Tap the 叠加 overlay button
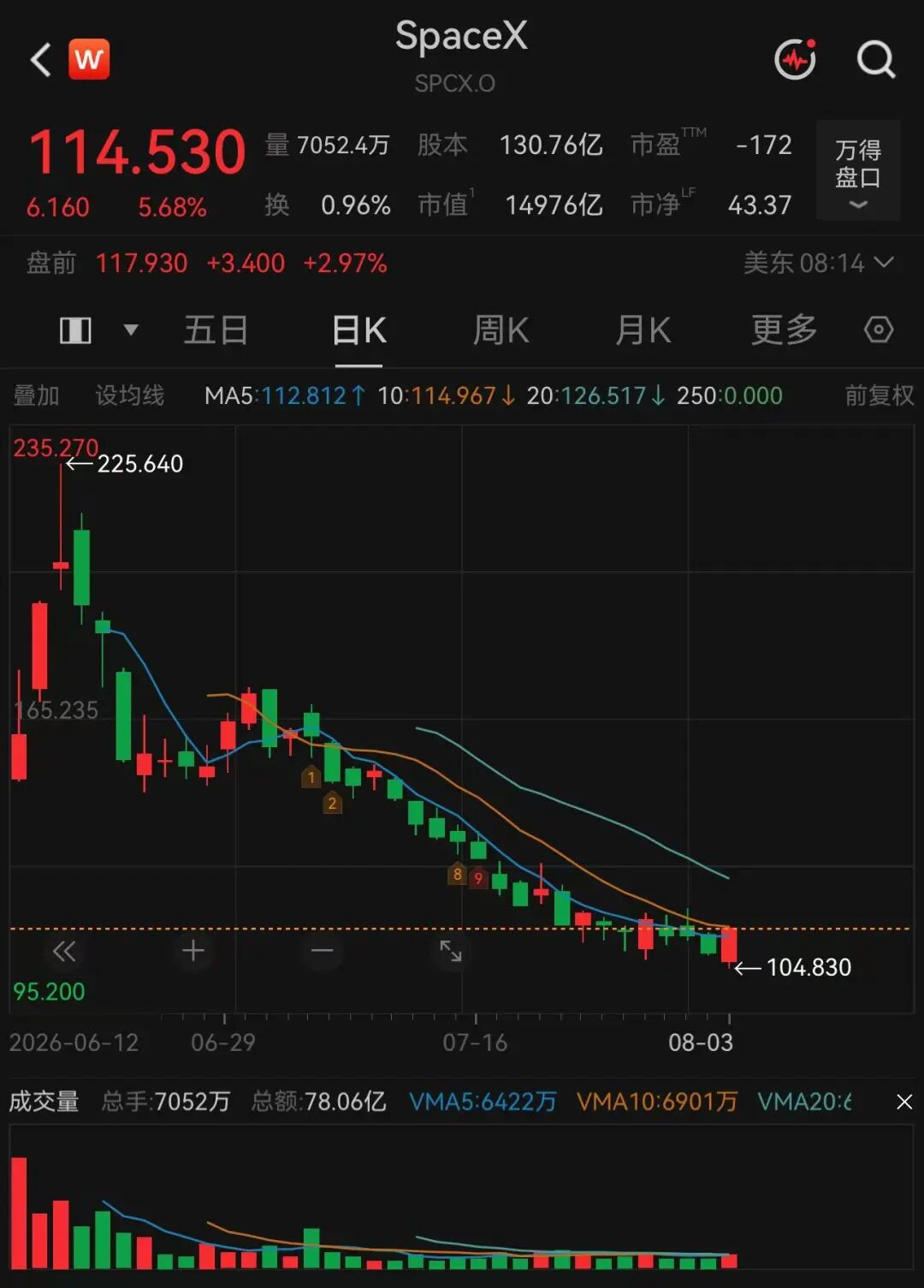The image size is (924, 1288). pos(36,395)
